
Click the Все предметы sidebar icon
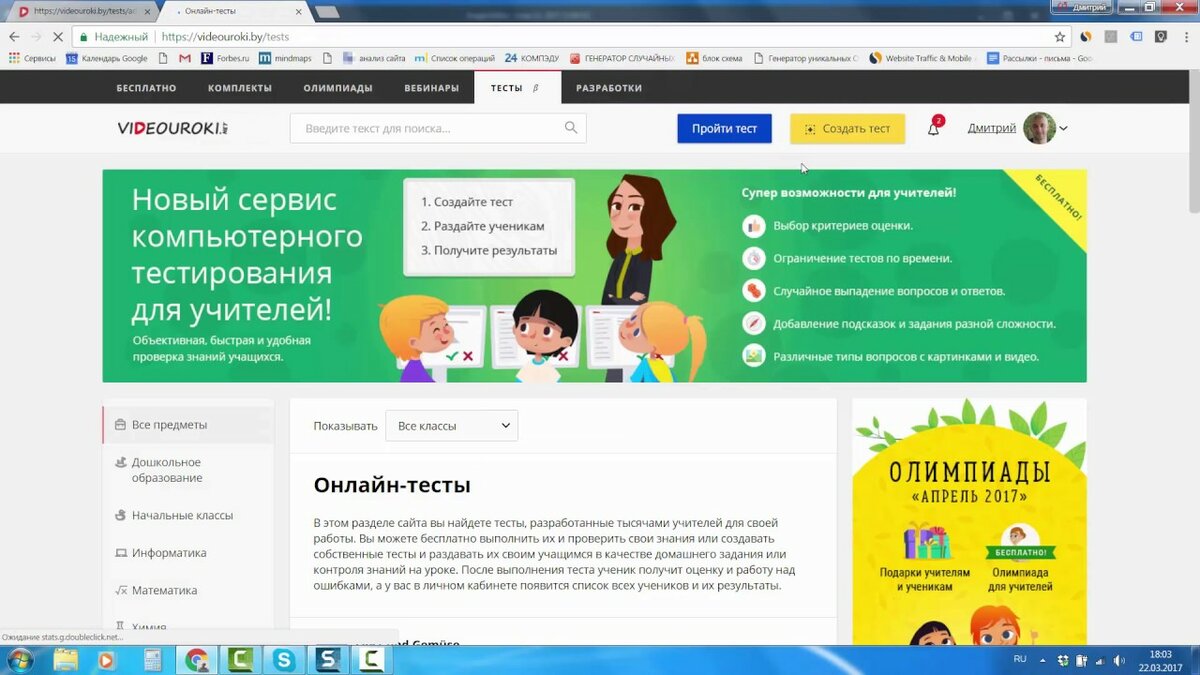[x=120, y=424]
